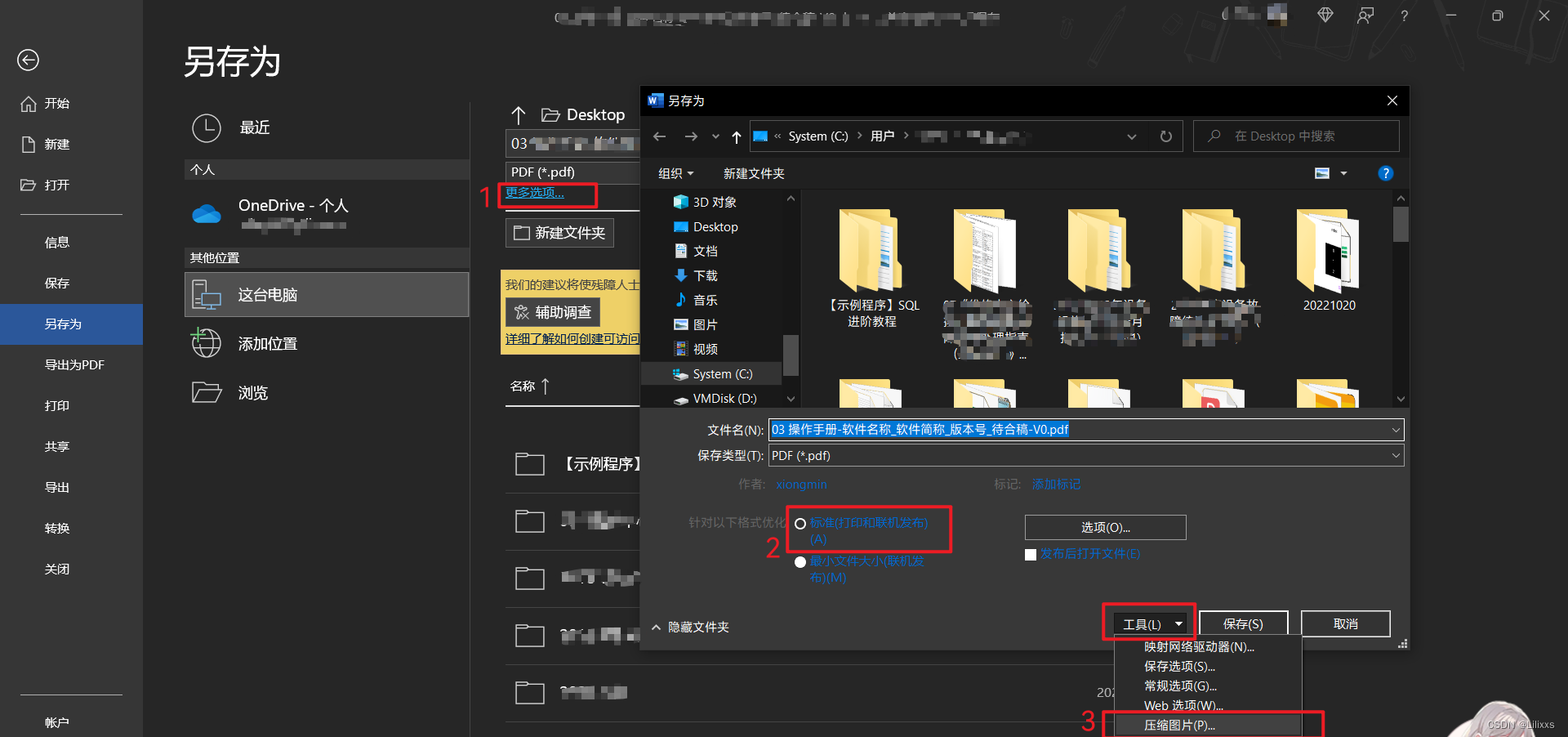Click the 选项(O)... button

tap(1106, 528)
